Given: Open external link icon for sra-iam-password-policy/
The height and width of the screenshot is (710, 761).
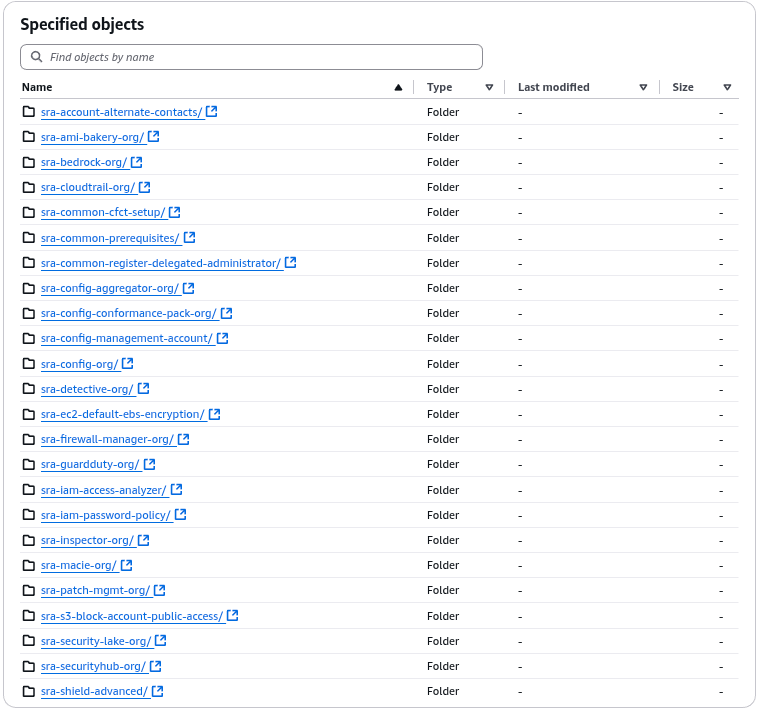Looking at the screenshot, I should (180, 514).
